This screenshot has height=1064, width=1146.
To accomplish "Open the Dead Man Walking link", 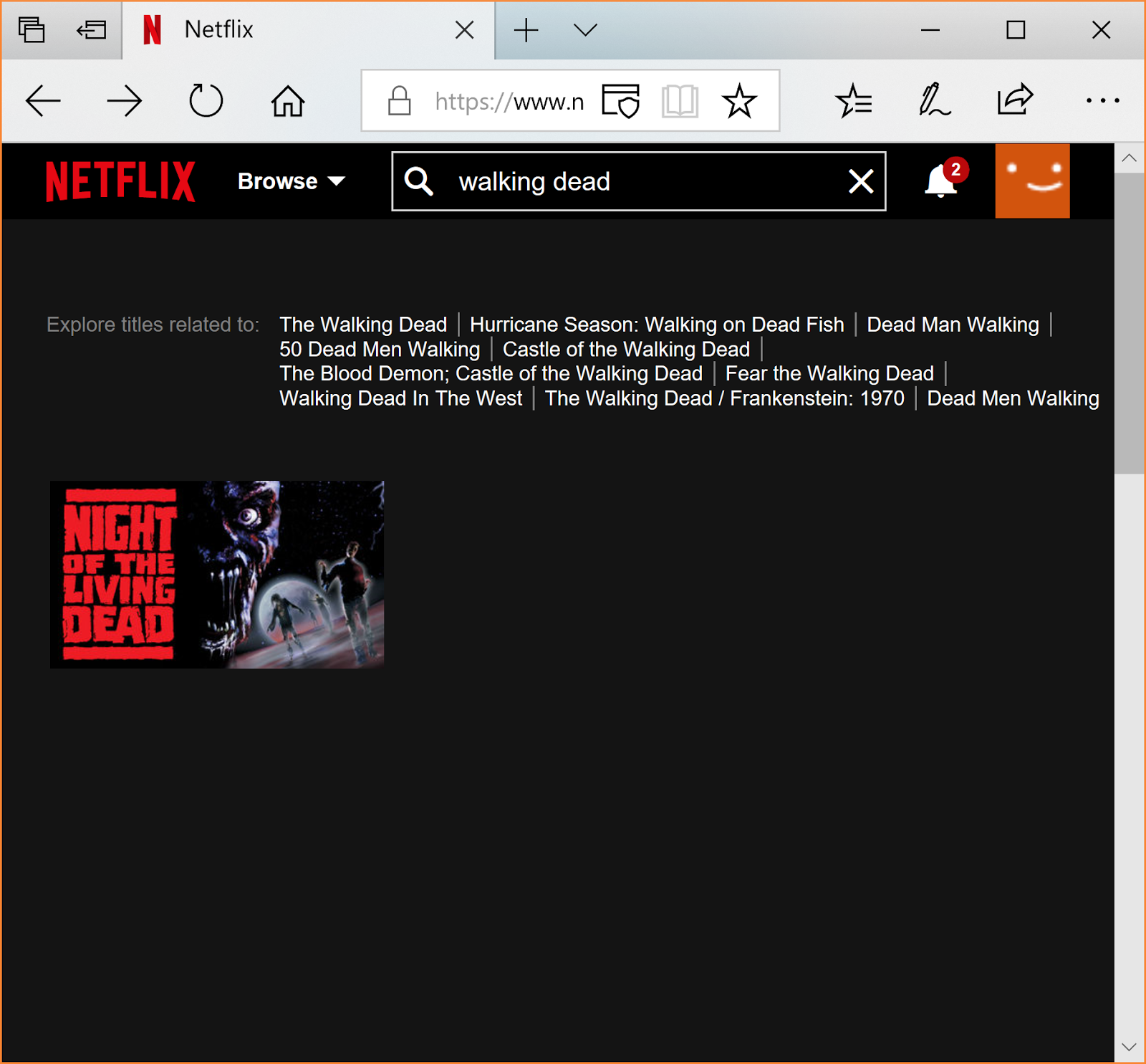I will click(952, 325).
